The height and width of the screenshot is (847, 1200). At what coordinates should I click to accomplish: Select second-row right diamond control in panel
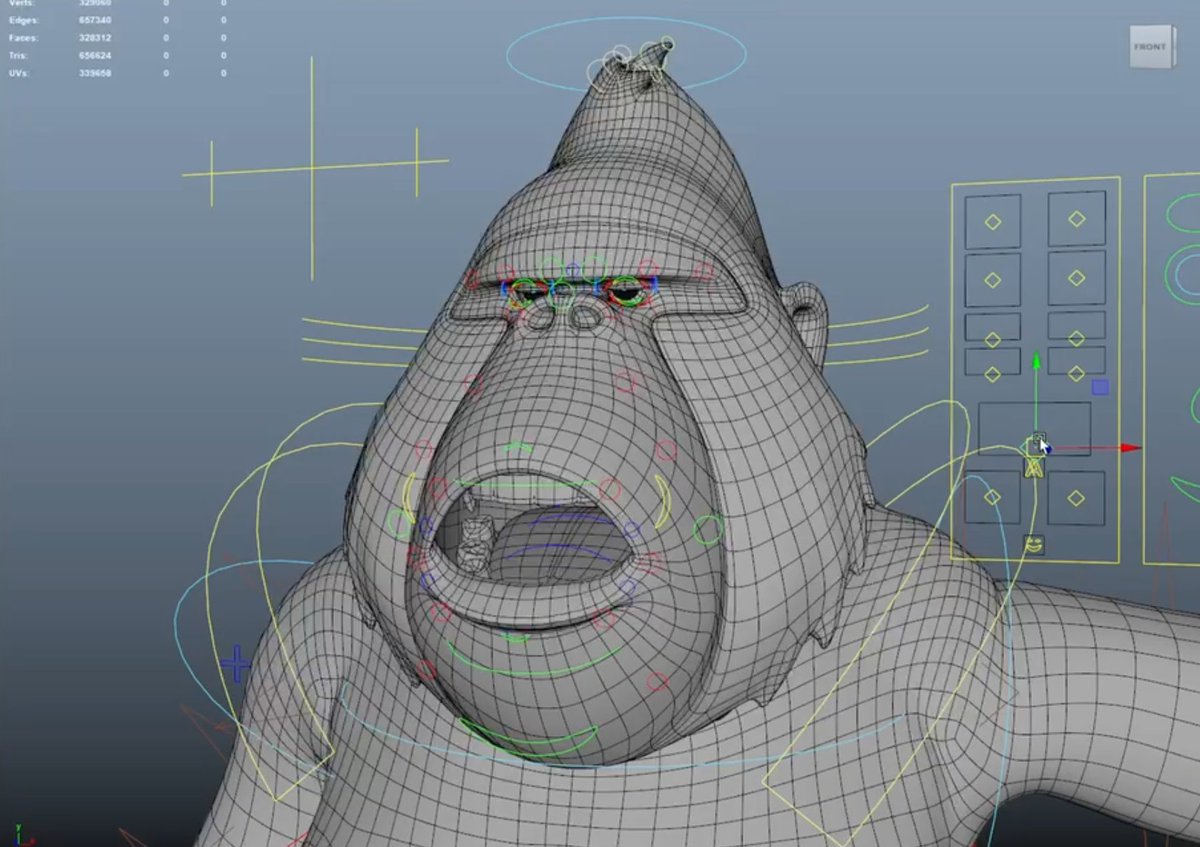coord(1077,278)
